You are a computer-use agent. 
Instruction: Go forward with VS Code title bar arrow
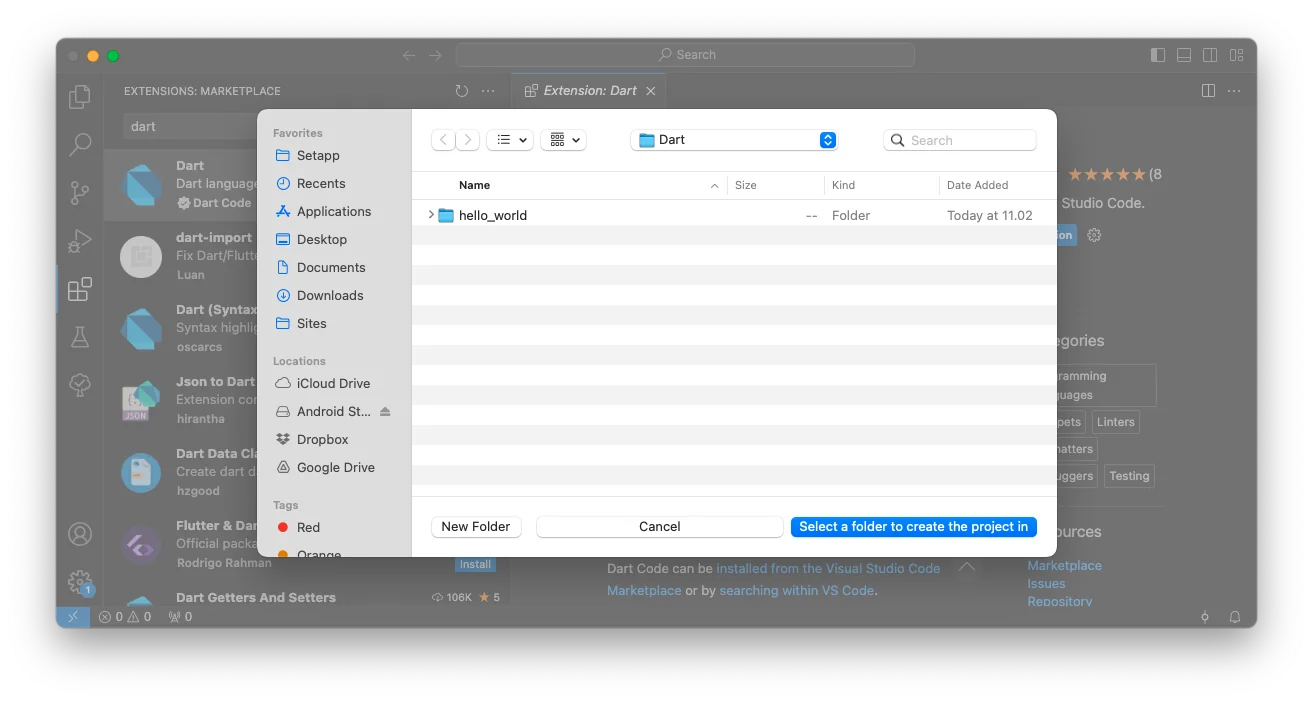pyautogui.click(x=435, y=55)
